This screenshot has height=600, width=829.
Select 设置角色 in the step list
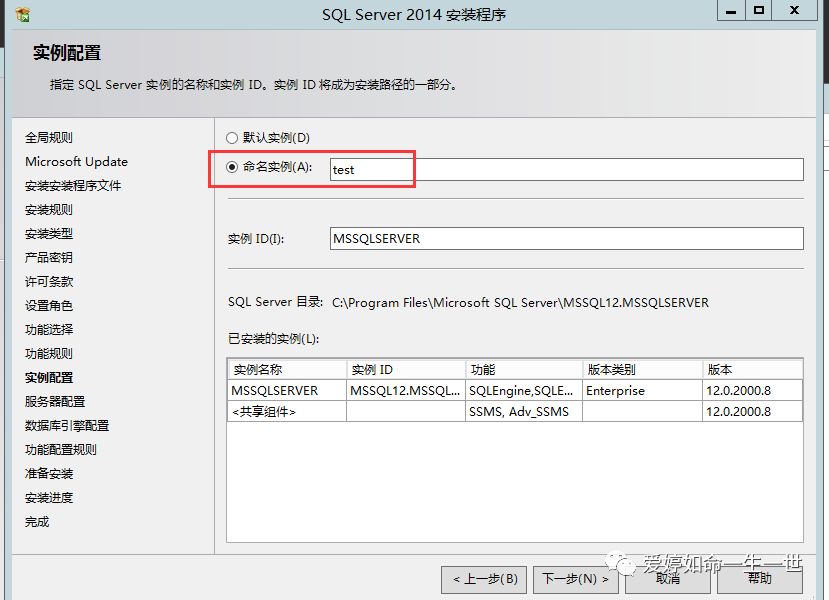[x=49, y=306]
